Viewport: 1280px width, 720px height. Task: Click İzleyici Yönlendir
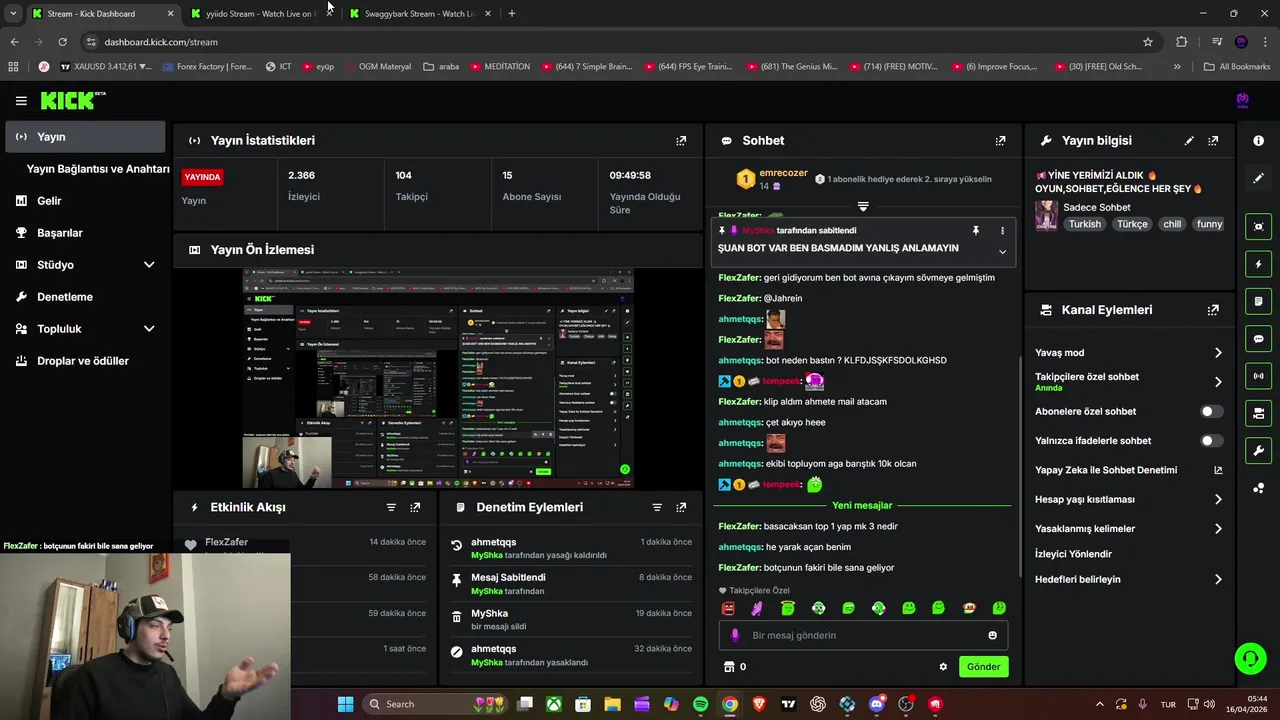tap(1073, 554)
